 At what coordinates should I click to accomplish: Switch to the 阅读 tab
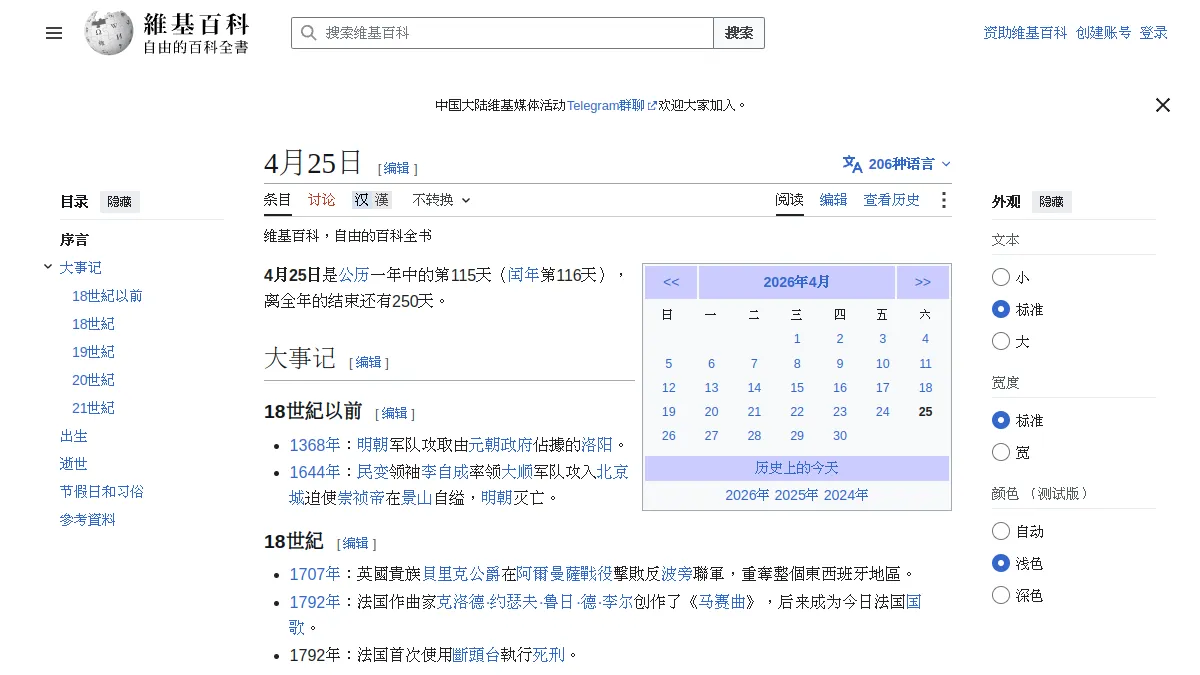(790, 200)
